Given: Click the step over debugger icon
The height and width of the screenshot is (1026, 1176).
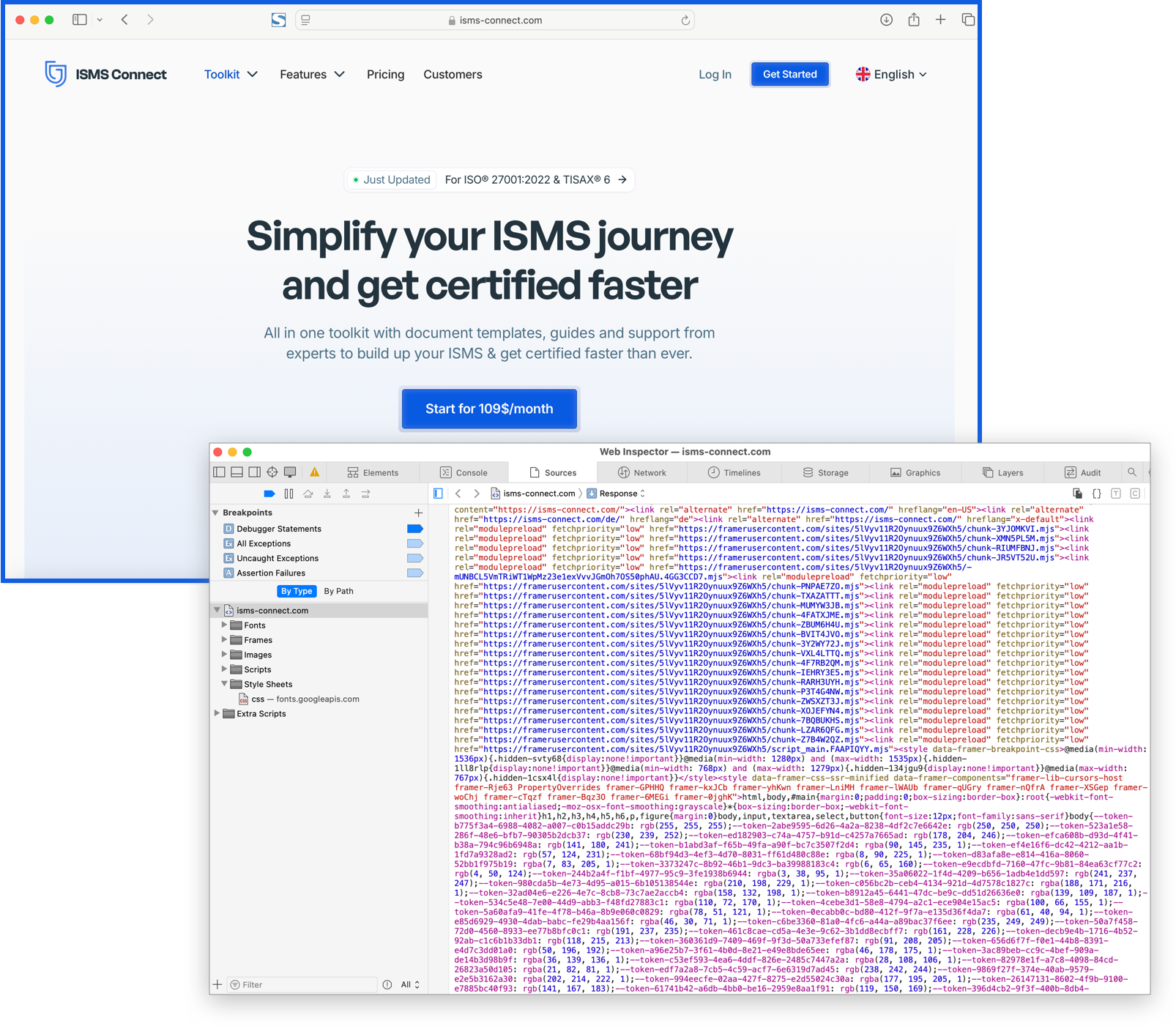Looking at the screenshot, I should [308, 494].
